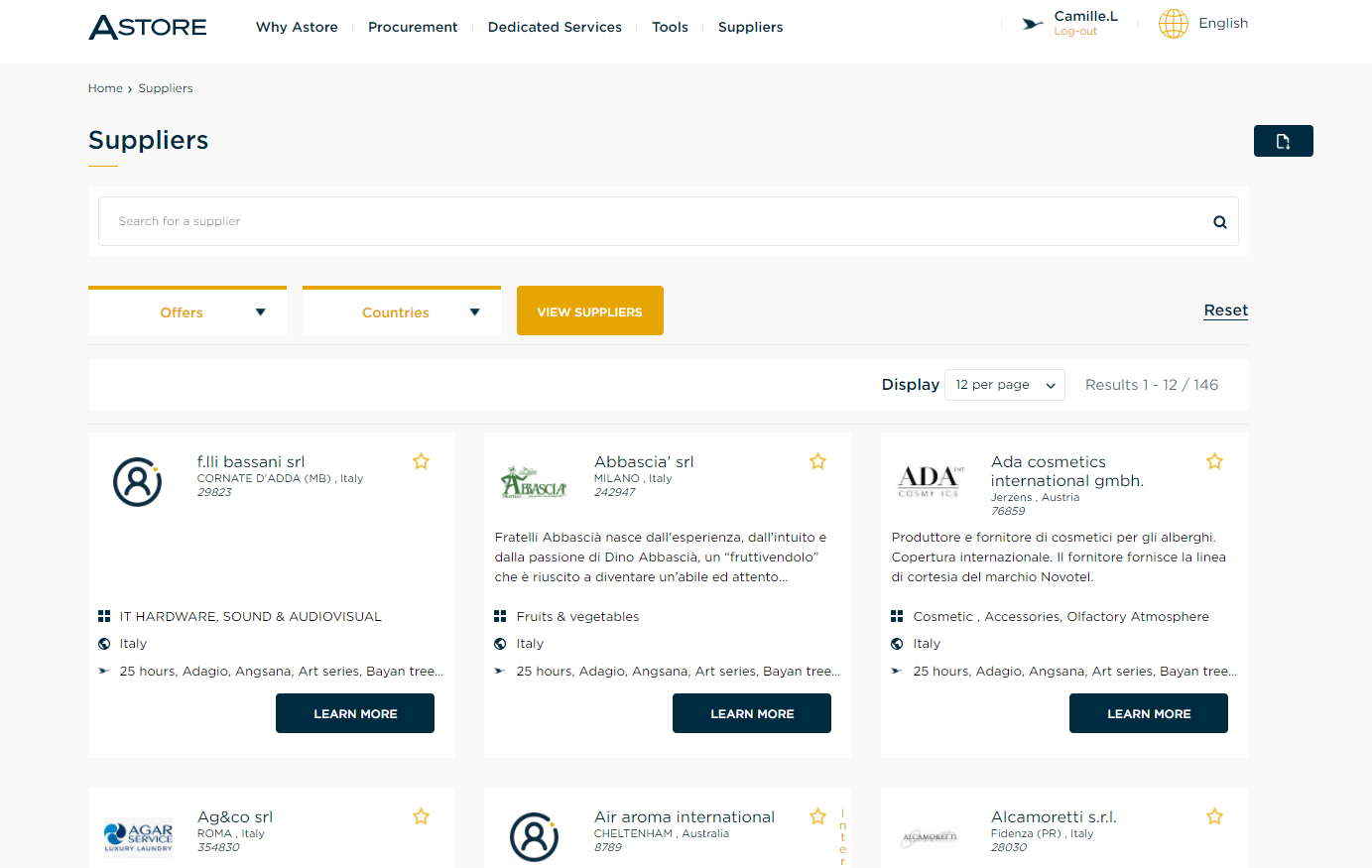Open the Dedicated Services menu
This screenshot has height=868, width=1372.
point(555,27)
